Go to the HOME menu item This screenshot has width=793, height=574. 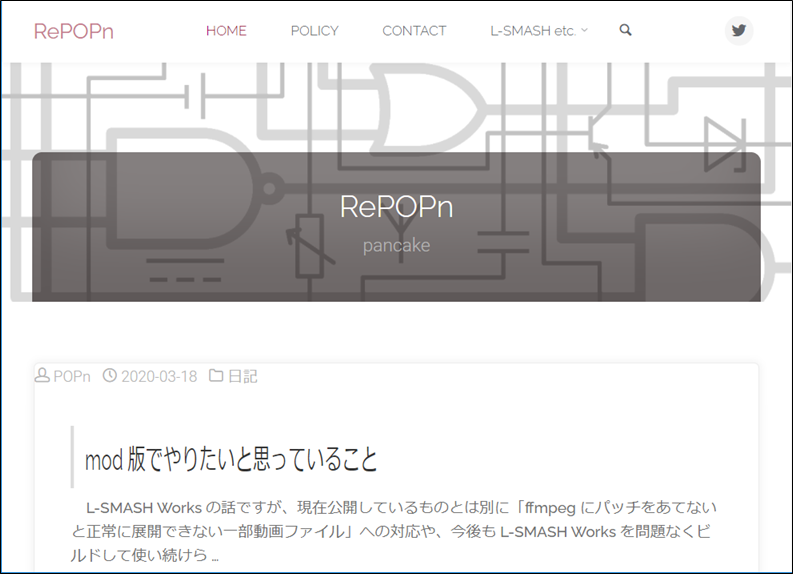tap(226, 31)
